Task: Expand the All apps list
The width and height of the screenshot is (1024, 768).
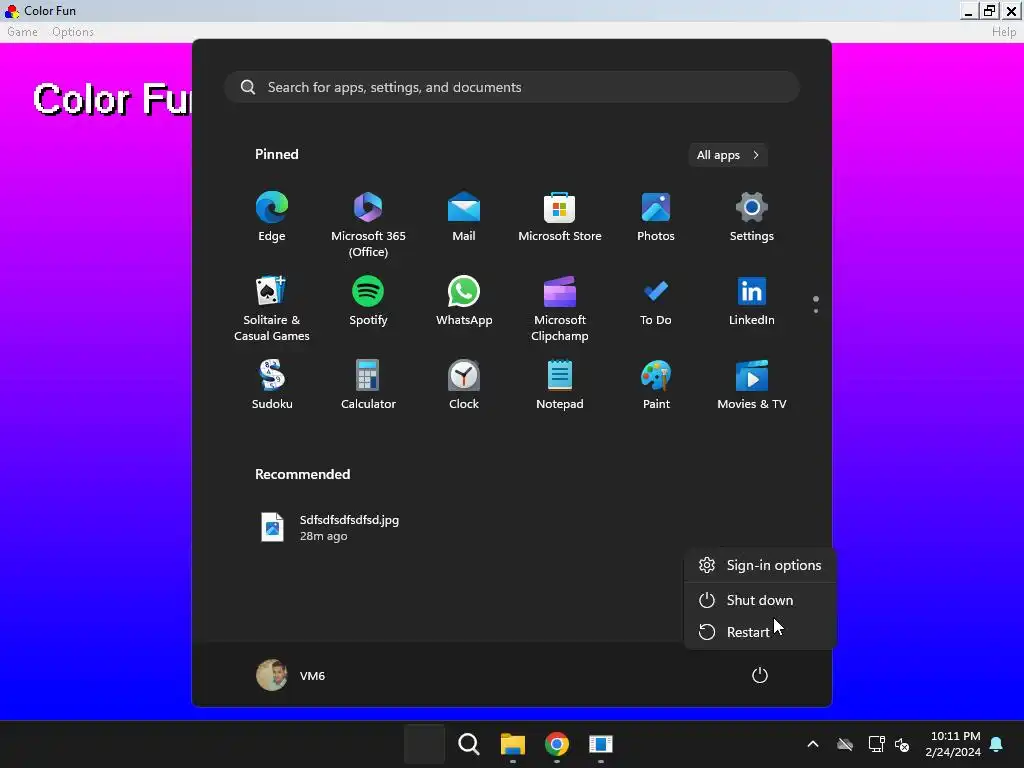Action: (x=728, y=155)
